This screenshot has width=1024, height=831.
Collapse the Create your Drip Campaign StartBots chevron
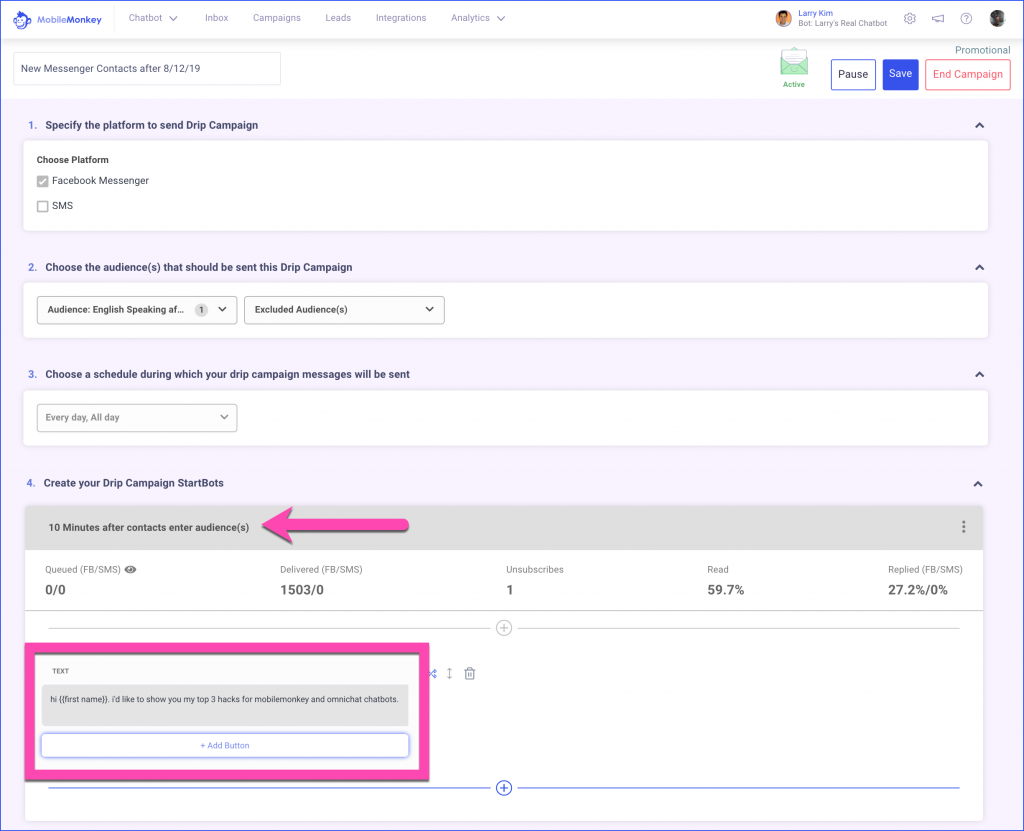click(978, 484)
